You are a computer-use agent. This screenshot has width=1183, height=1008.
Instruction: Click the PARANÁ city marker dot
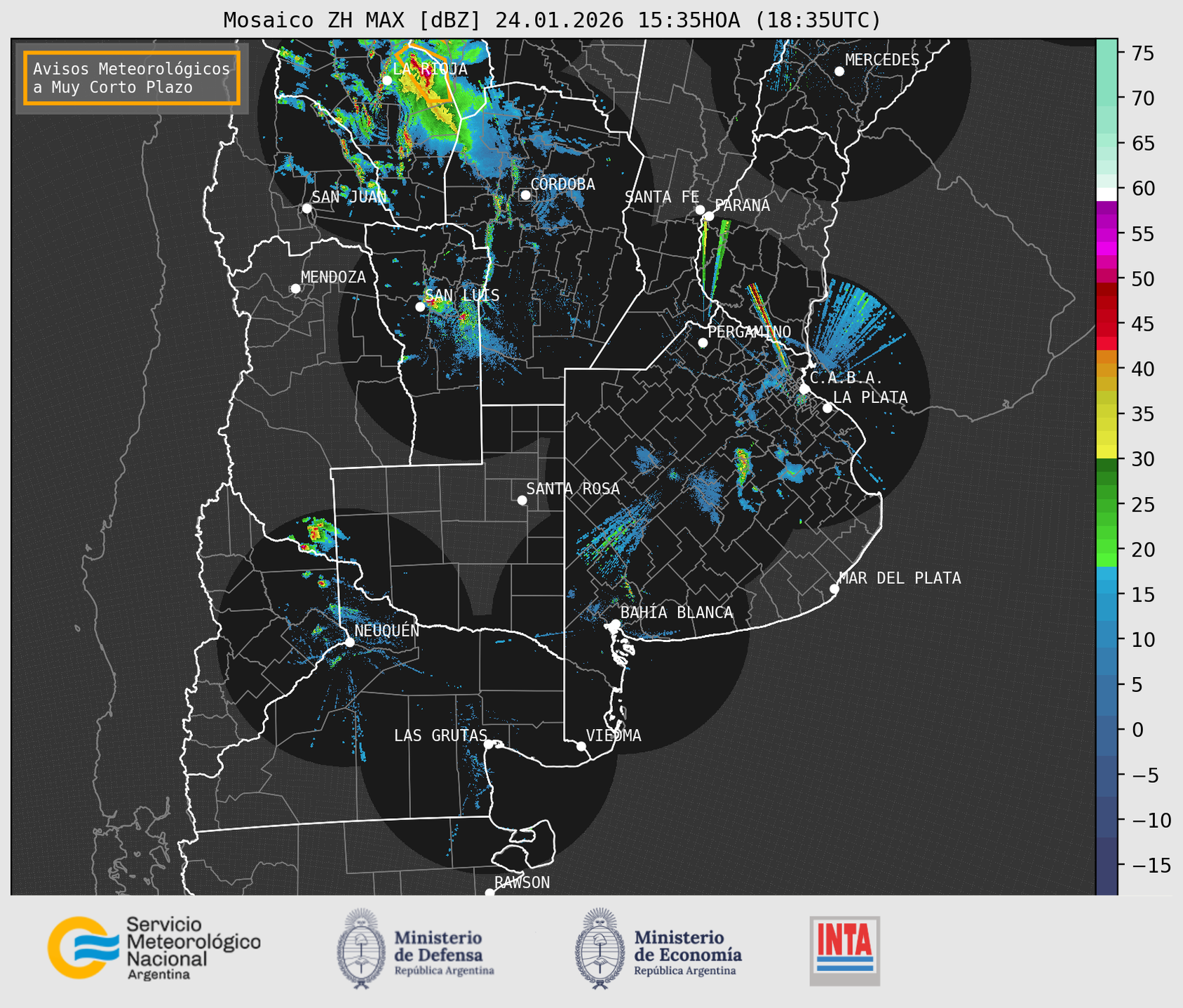pyautogui.click(x=709, y=216)
